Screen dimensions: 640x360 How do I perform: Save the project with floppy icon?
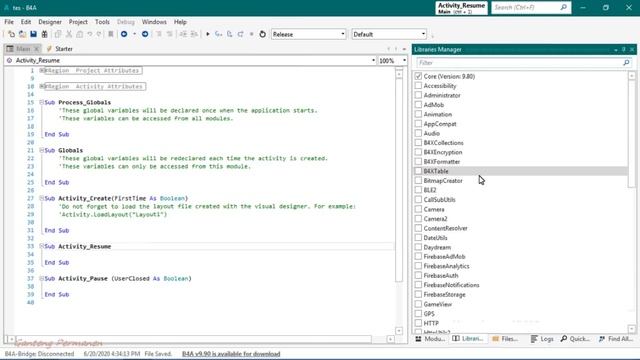click(33, 34)
